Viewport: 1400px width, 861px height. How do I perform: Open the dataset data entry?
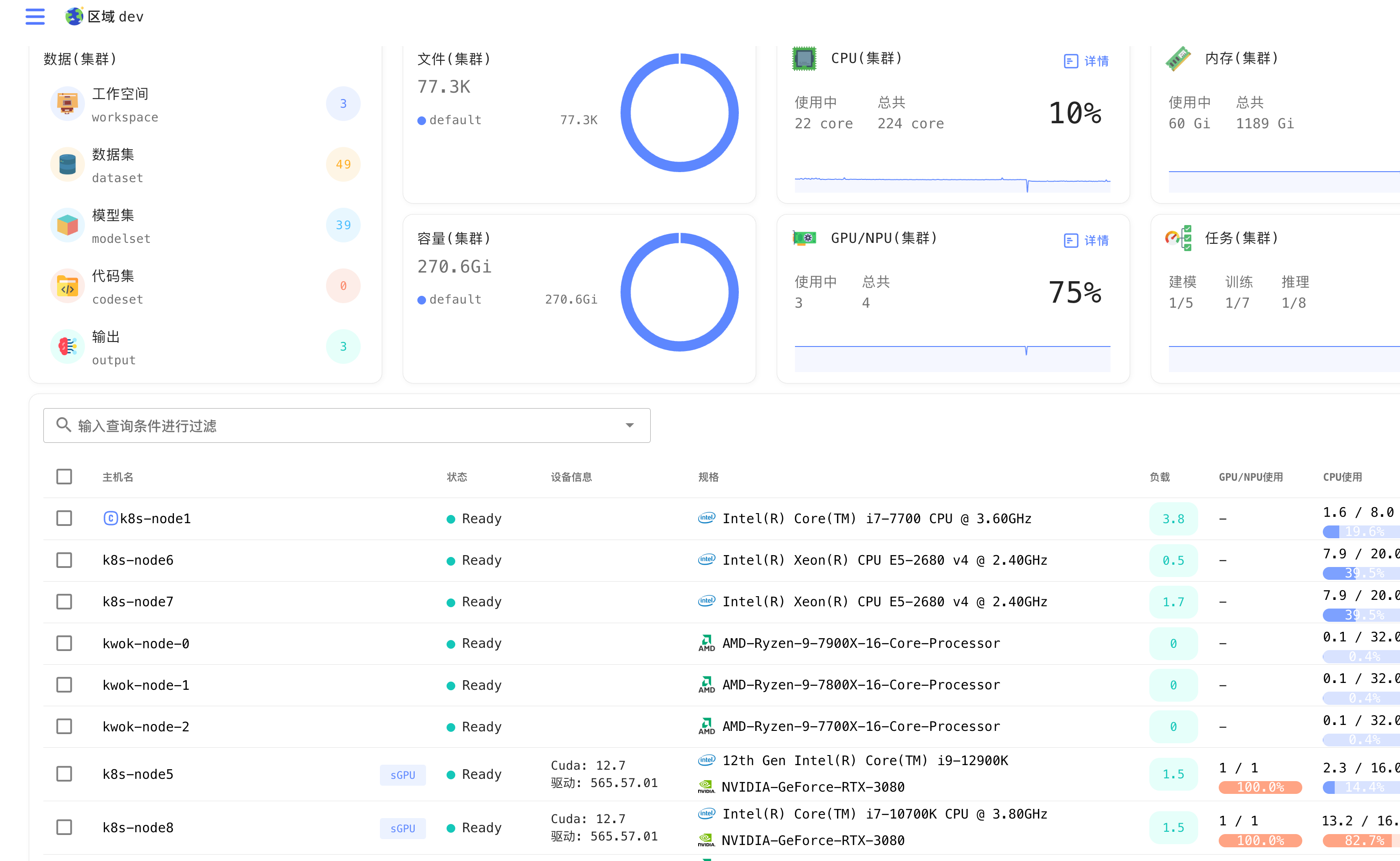point(205,164)
